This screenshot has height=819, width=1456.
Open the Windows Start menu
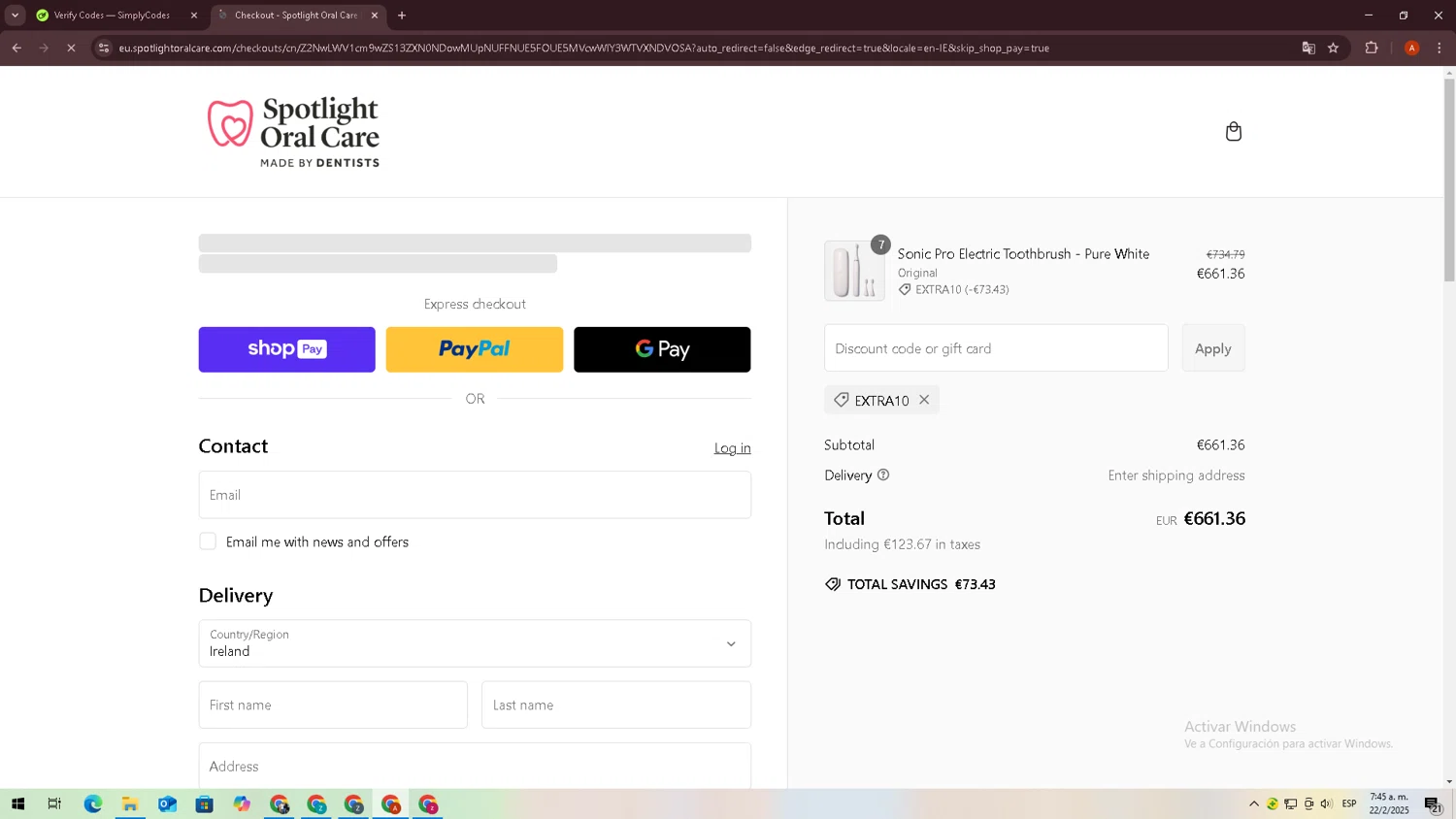click(x=17, y=803)
